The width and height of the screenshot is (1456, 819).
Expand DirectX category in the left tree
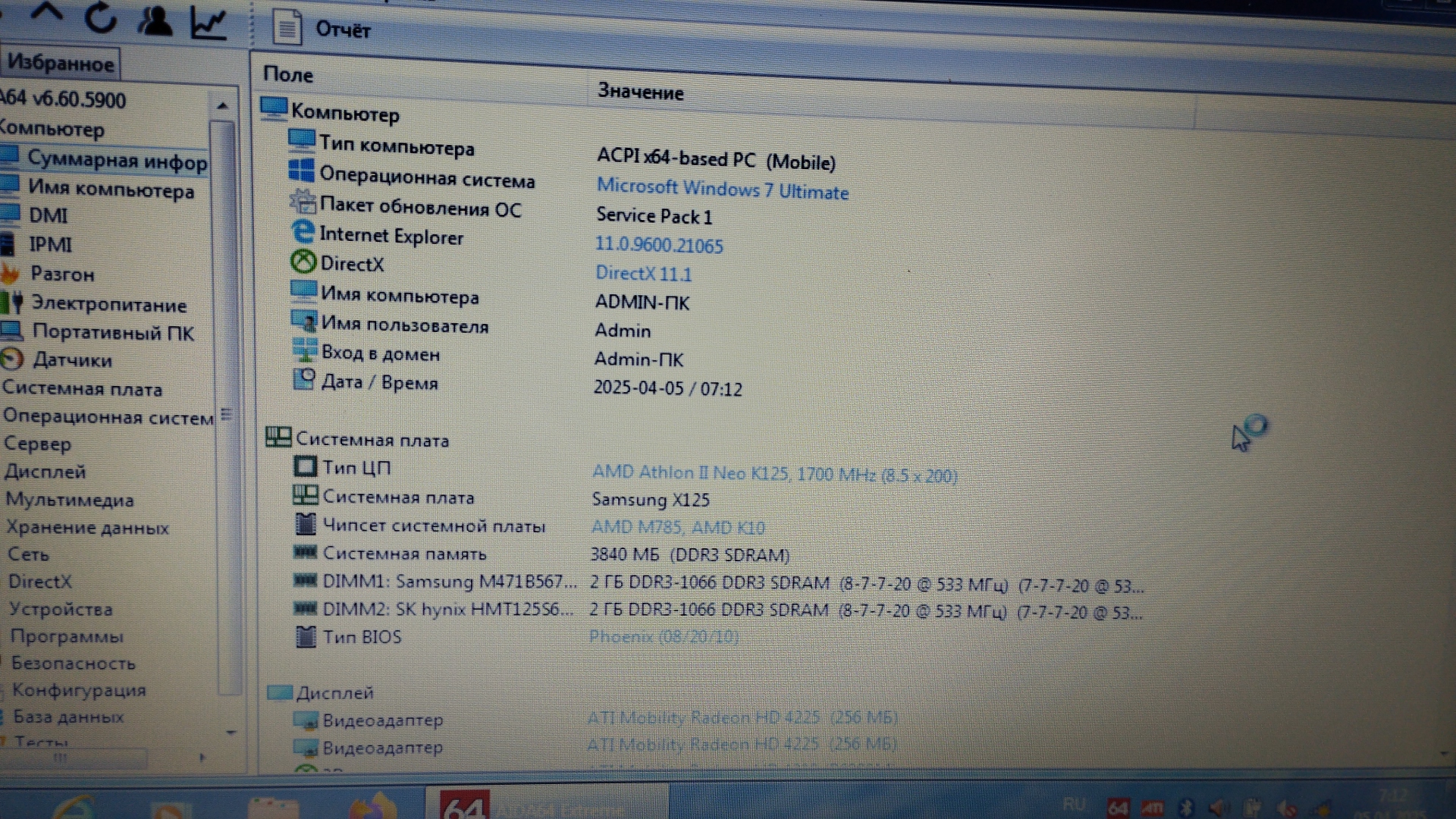pos(39,582)
